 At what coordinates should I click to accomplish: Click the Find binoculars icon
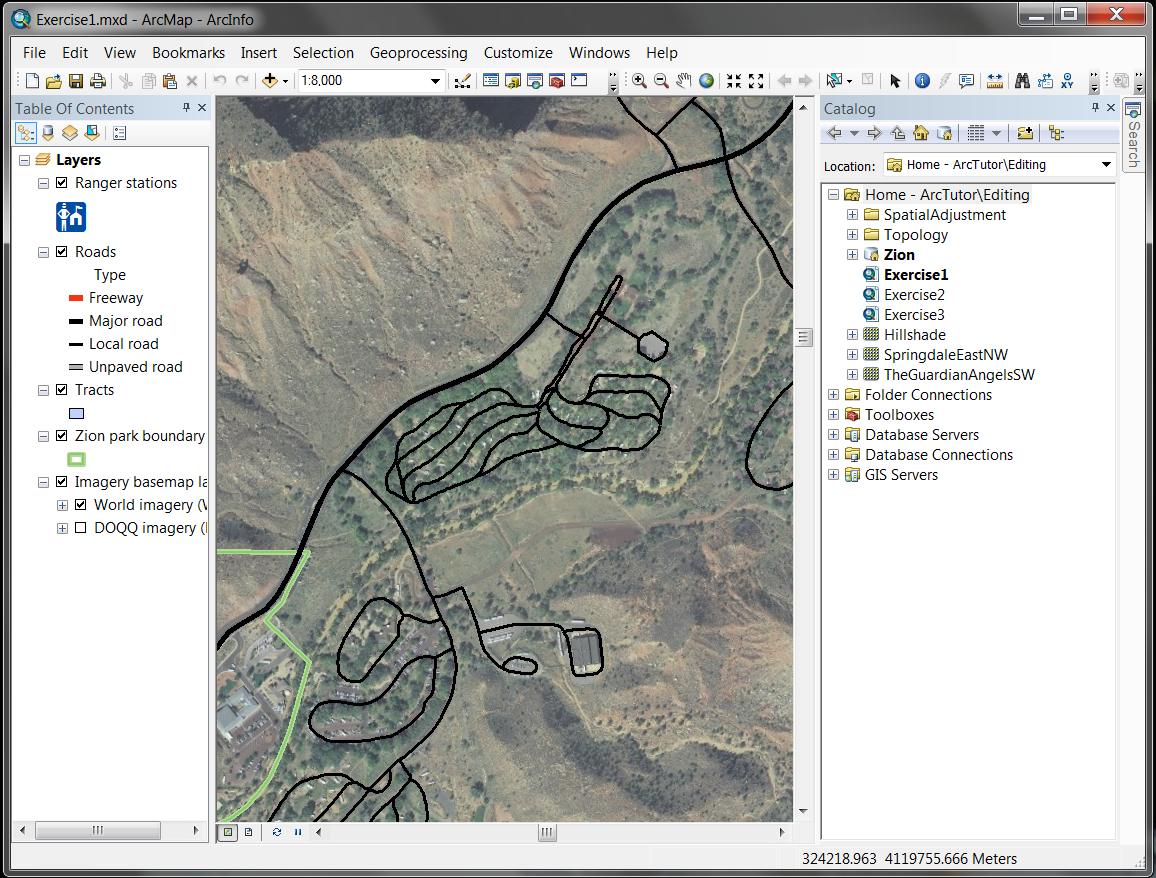click(x=1022, y=81)
